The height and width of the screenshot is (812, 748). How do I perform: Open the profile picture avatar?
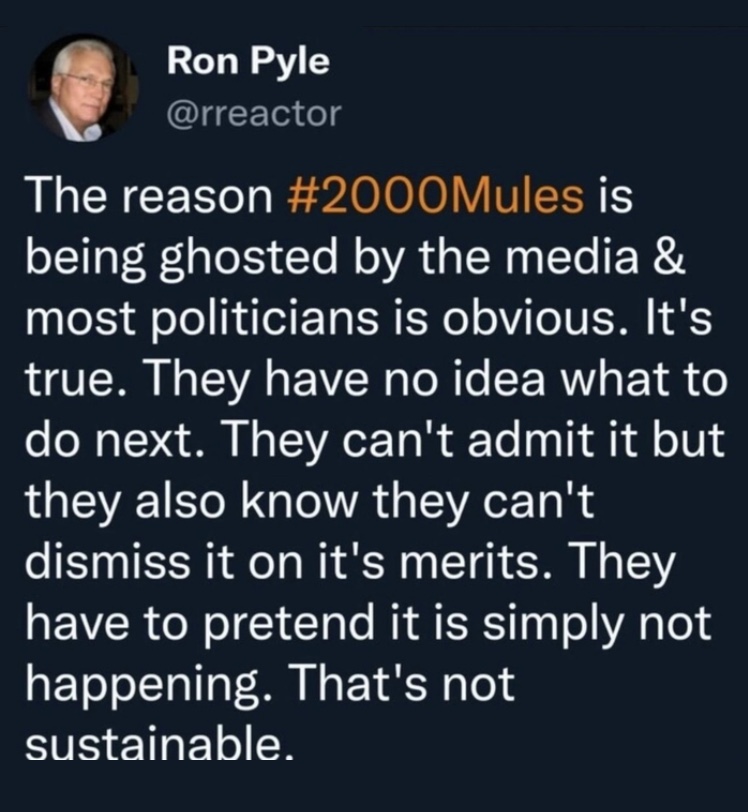(83, 88)
